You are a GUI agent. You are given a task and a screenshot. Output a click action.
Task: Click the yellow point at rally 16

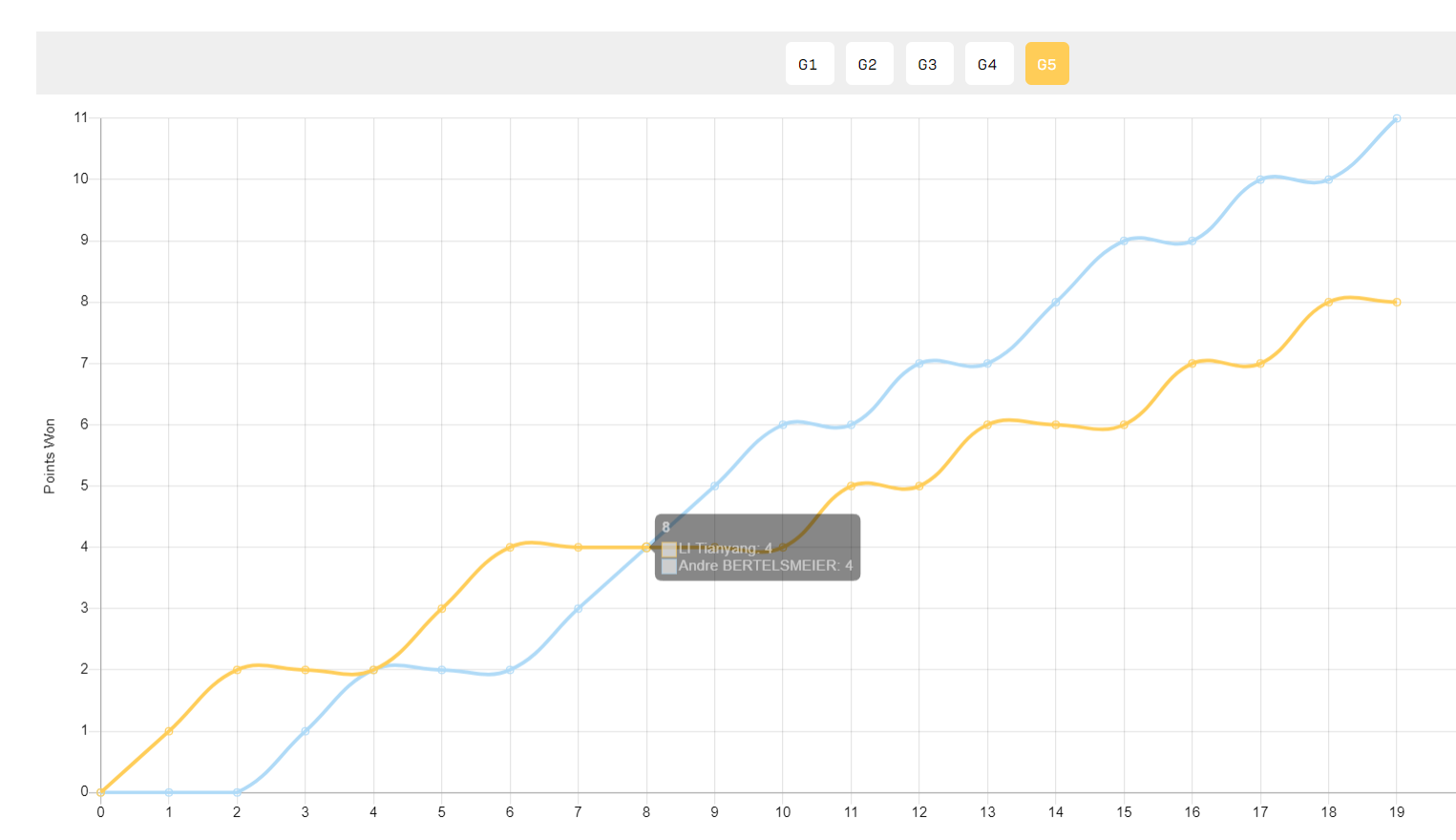coord(1192,364)
